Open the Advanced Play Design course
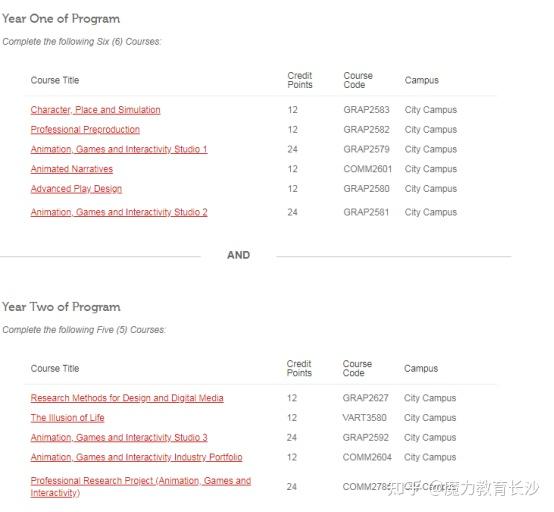 point(76,189)
